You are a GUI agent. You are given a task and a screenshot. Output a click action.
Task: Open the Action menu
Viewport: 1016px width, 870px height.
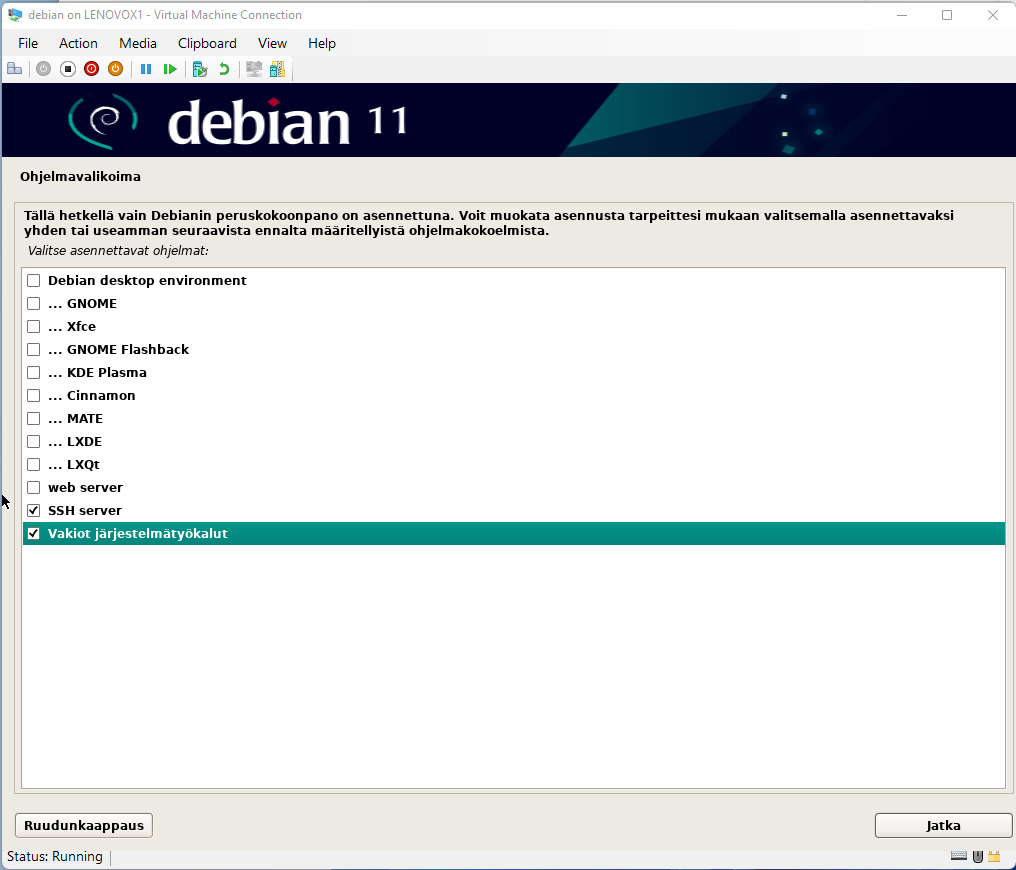point(78,43)
